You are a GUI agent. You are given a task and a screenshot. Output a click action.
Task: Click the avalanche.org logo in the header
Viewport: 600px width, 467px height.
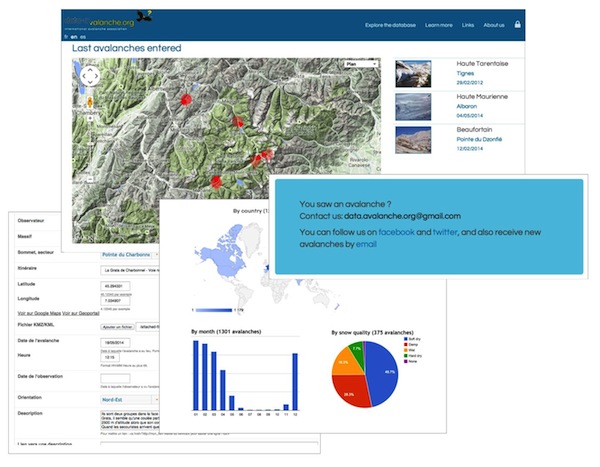tap(107, 21)
